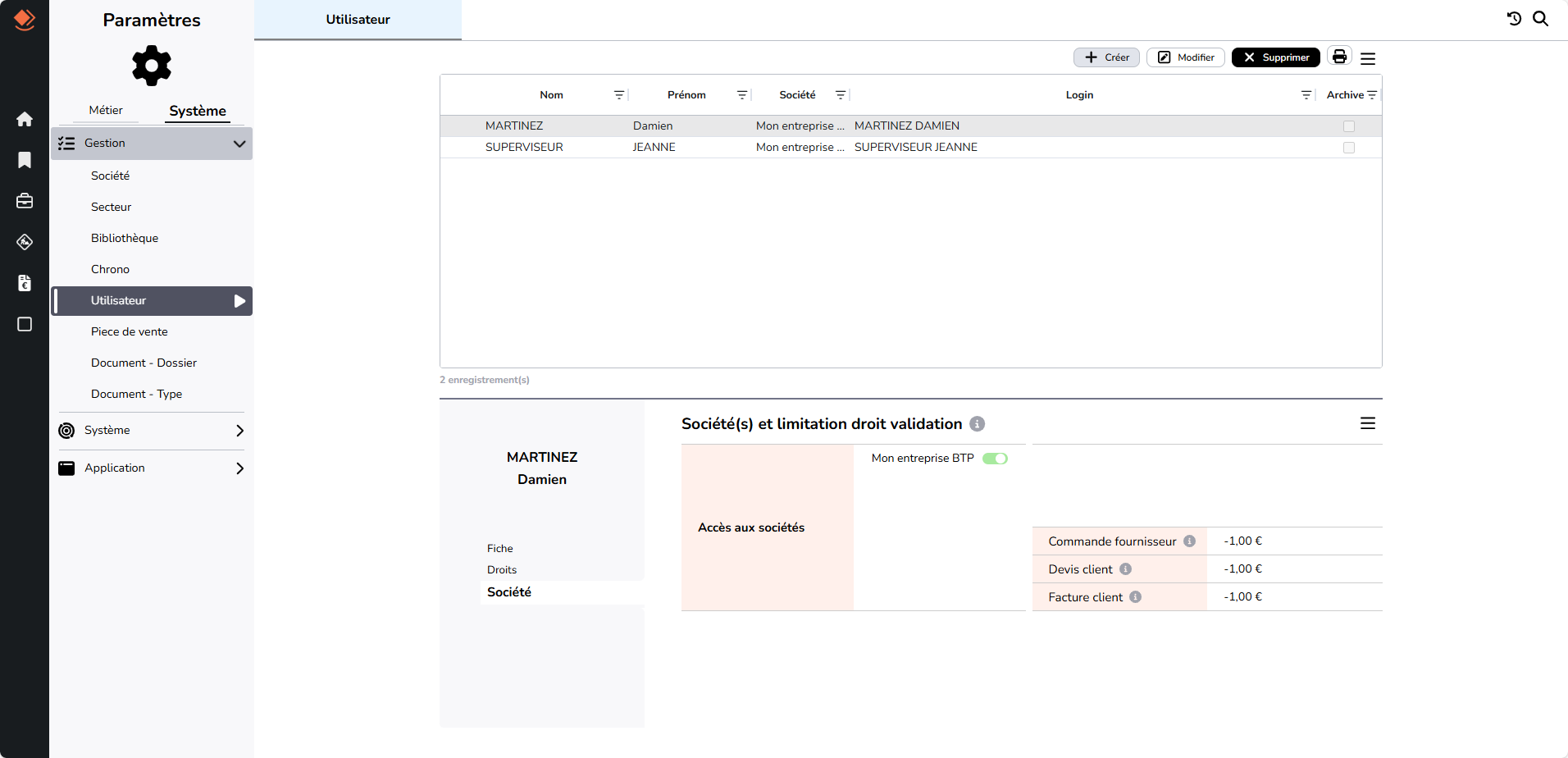The width and height of the screenshot is (1568, 758).
Task: Open the history icon at top right
Action: coord(1514,19)
